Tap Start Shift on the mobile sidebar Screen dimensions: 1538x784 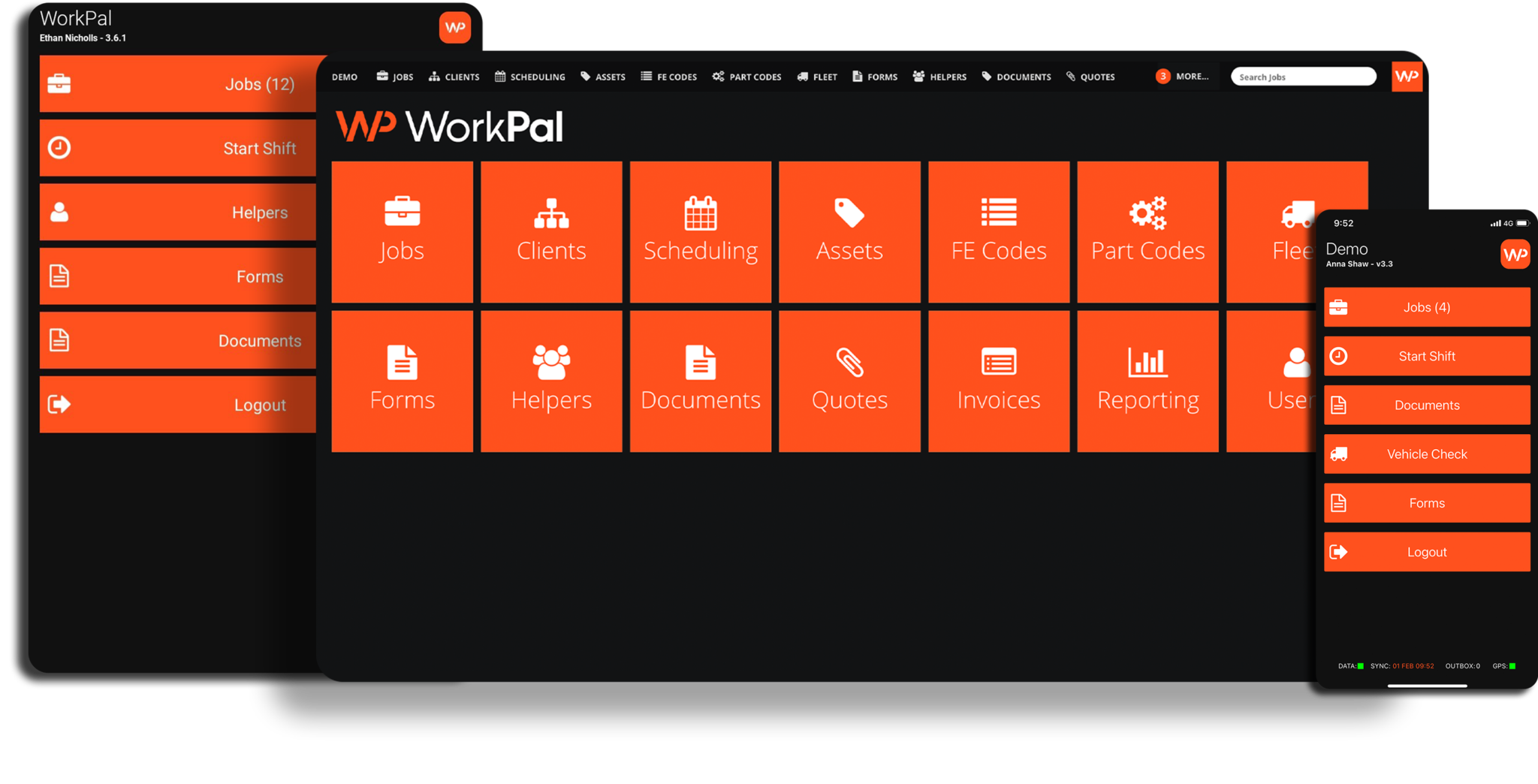(x=1426, y=356)
